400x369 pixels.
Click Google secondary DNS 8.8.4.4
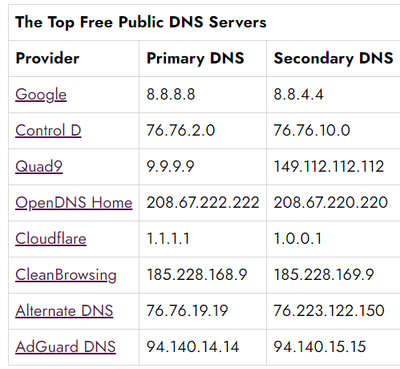click(x=298, y=94)
